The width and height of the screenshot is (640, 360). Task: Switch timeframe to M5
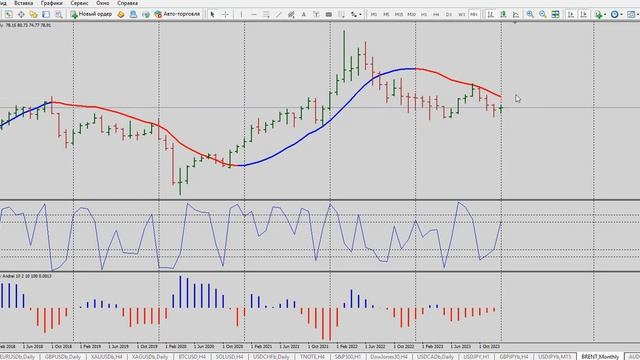[386, 14]
